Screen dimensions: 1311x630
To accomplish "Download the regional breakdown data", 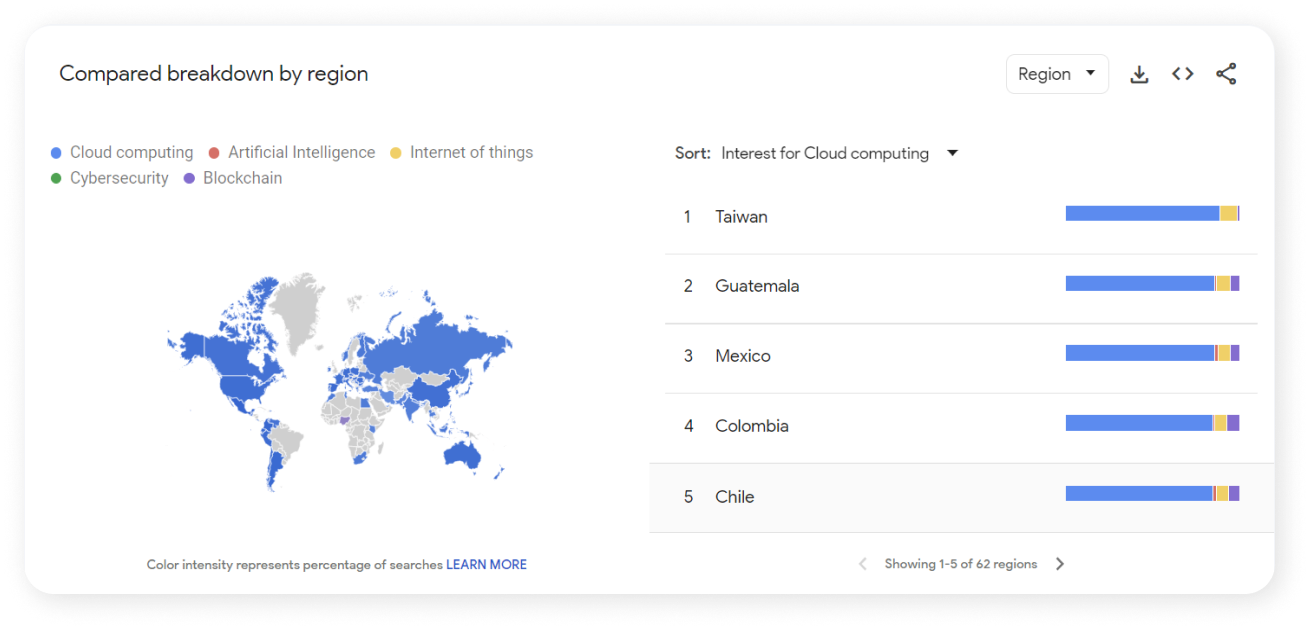I will point(1139,73).
